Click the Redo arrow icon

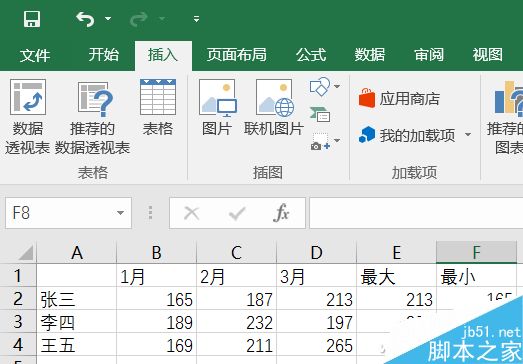coord(139,19)
